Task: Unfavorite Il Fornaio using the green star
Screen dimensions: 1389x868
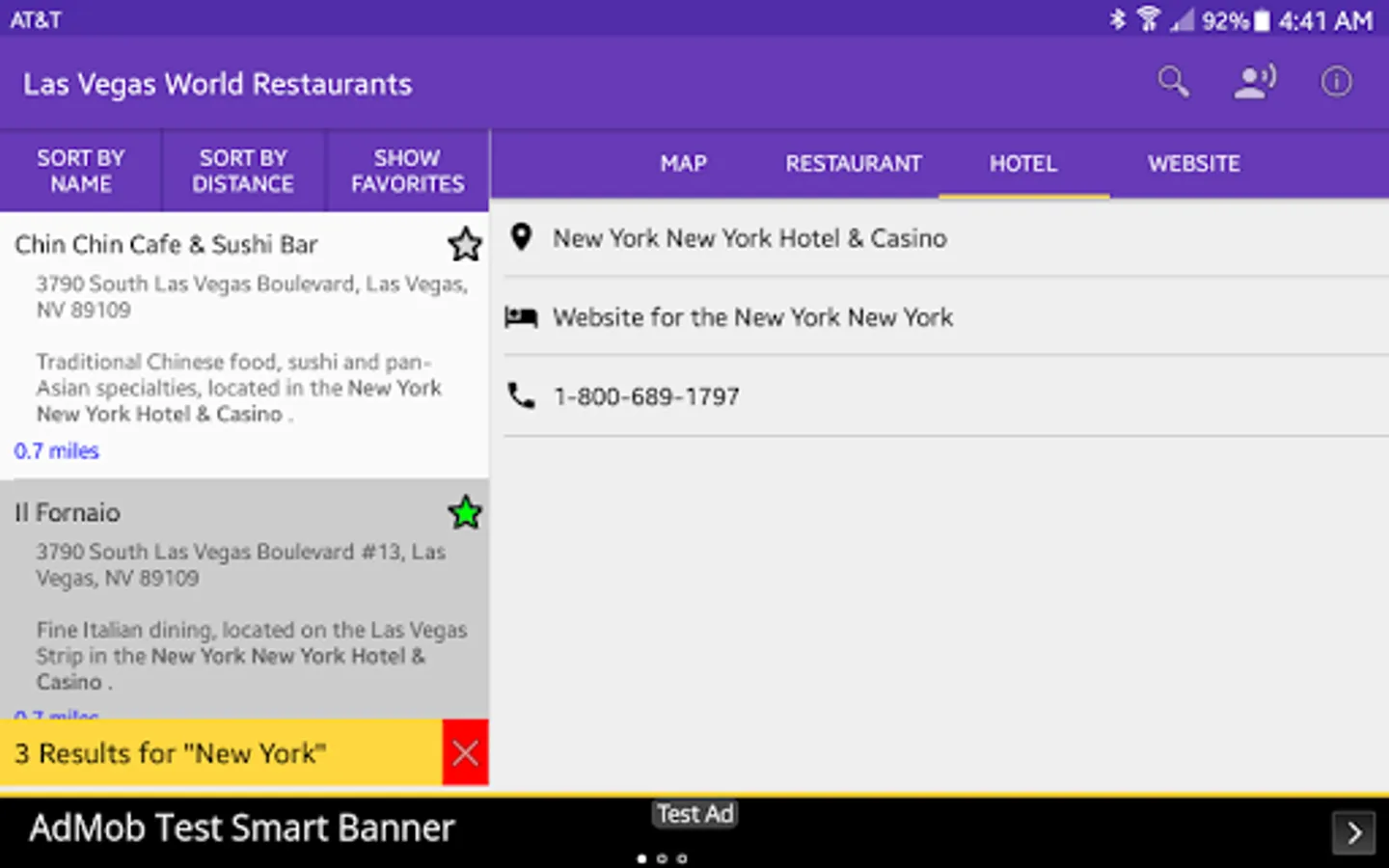Action: [x=465, y=513]
